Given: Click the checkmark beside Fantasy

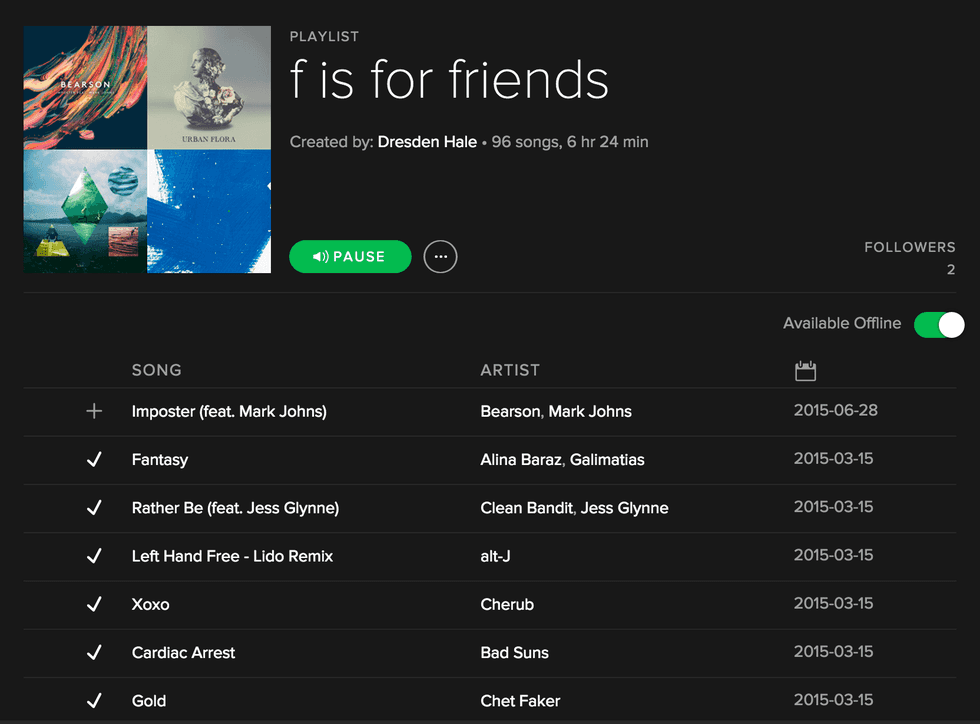Looking at the screenshot, I should pos(94,459).
